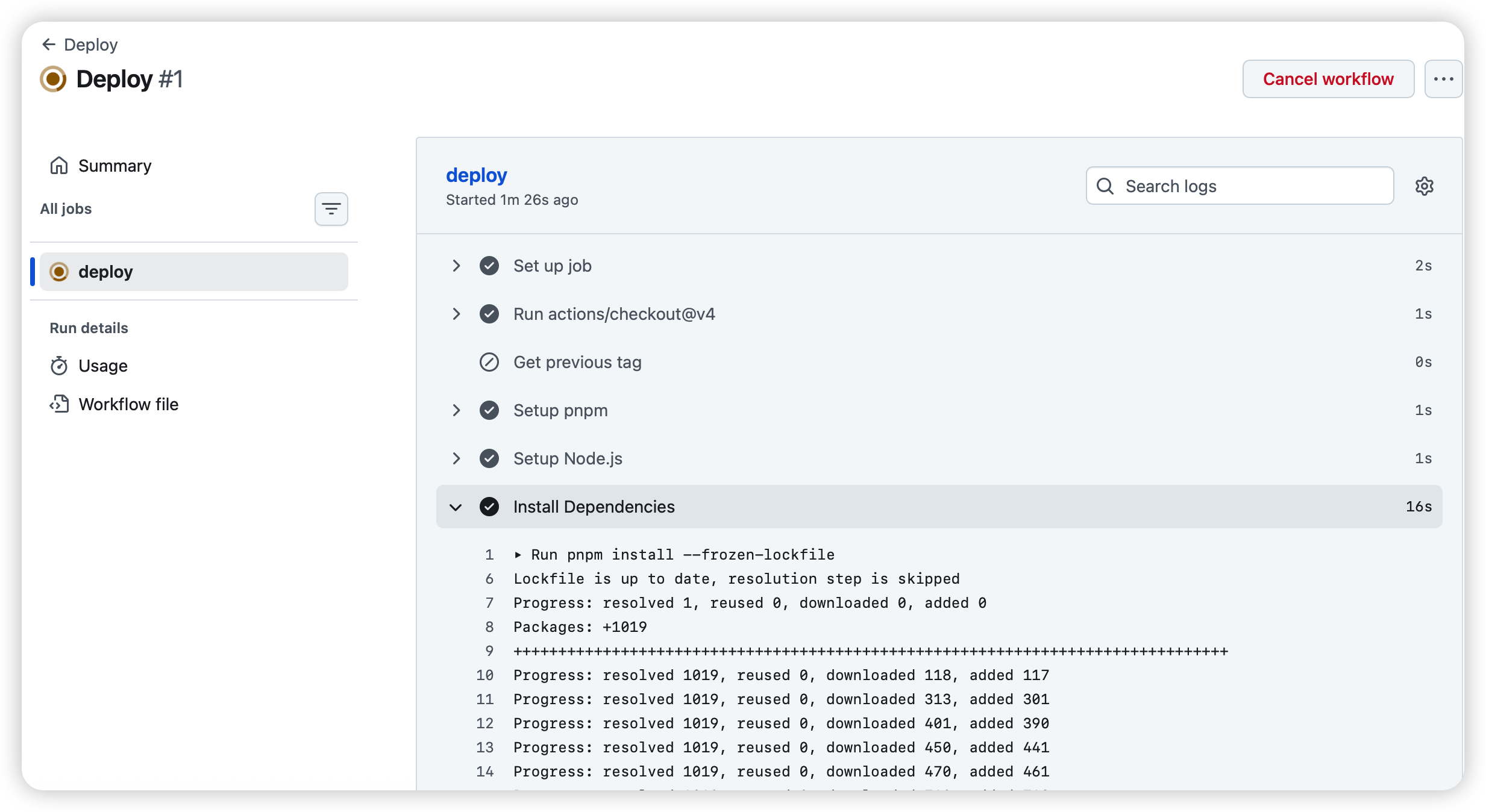The width and height of the screenshot is (1486, 812).
Task: Click the Summary home icon
Action: 59,166
